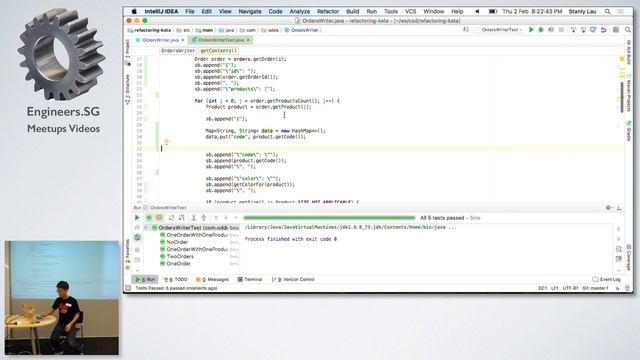Sort test results alphabetically
The width and height of the screenshot is (640, 360).
coord(171,218)
